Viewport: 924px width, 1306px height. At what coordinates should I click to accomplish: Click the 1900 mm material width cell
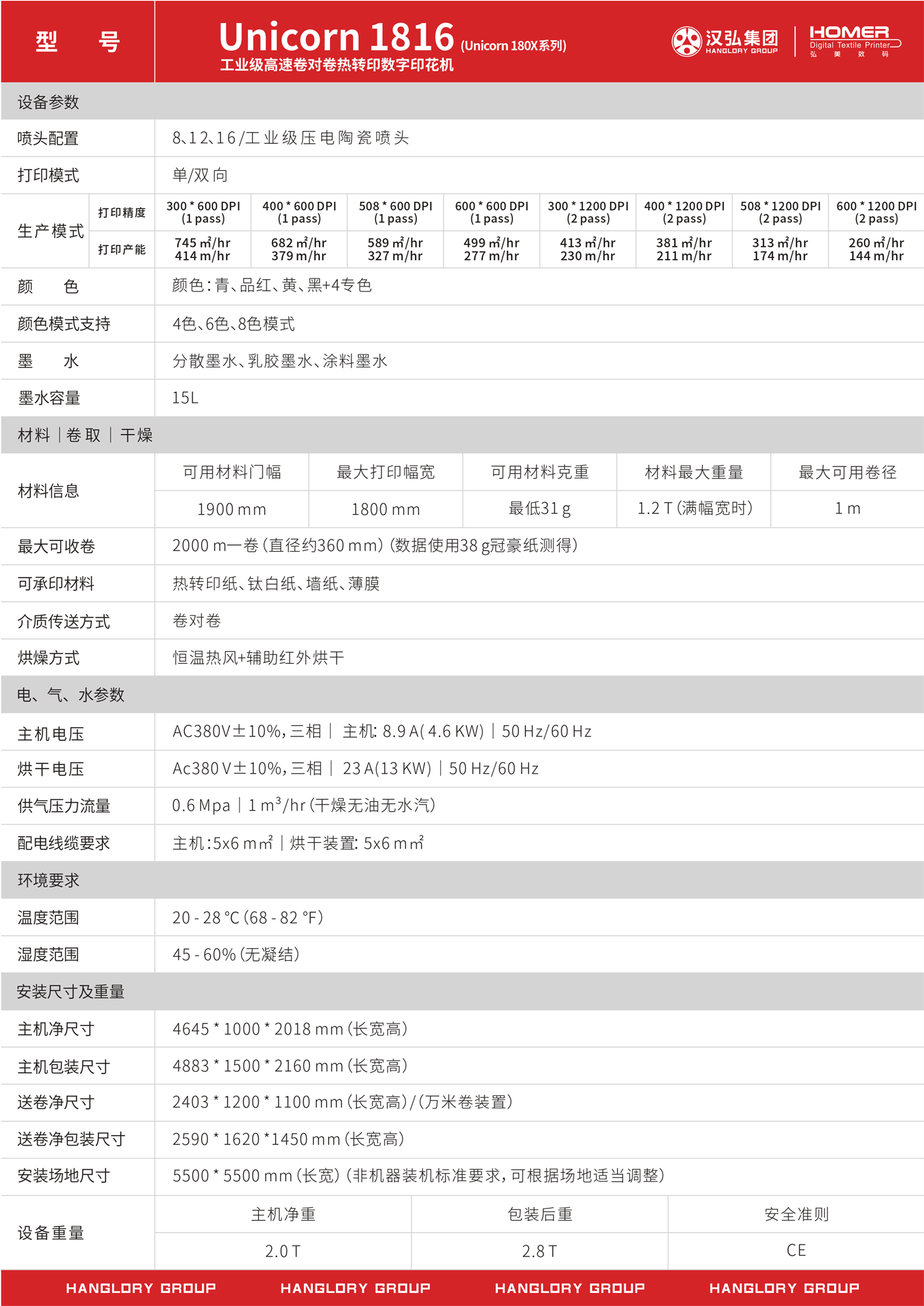click(232, 509)
